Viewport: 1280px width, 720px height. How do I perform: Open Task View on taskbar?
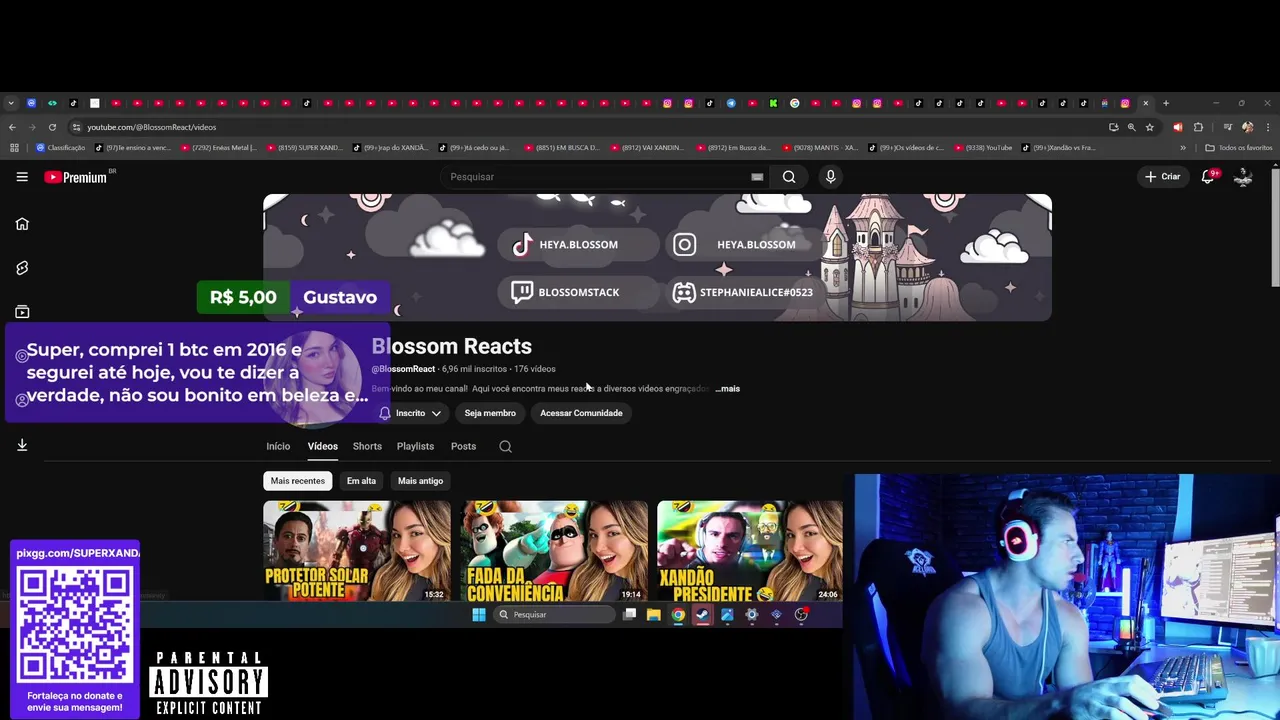tap(629, 614)
